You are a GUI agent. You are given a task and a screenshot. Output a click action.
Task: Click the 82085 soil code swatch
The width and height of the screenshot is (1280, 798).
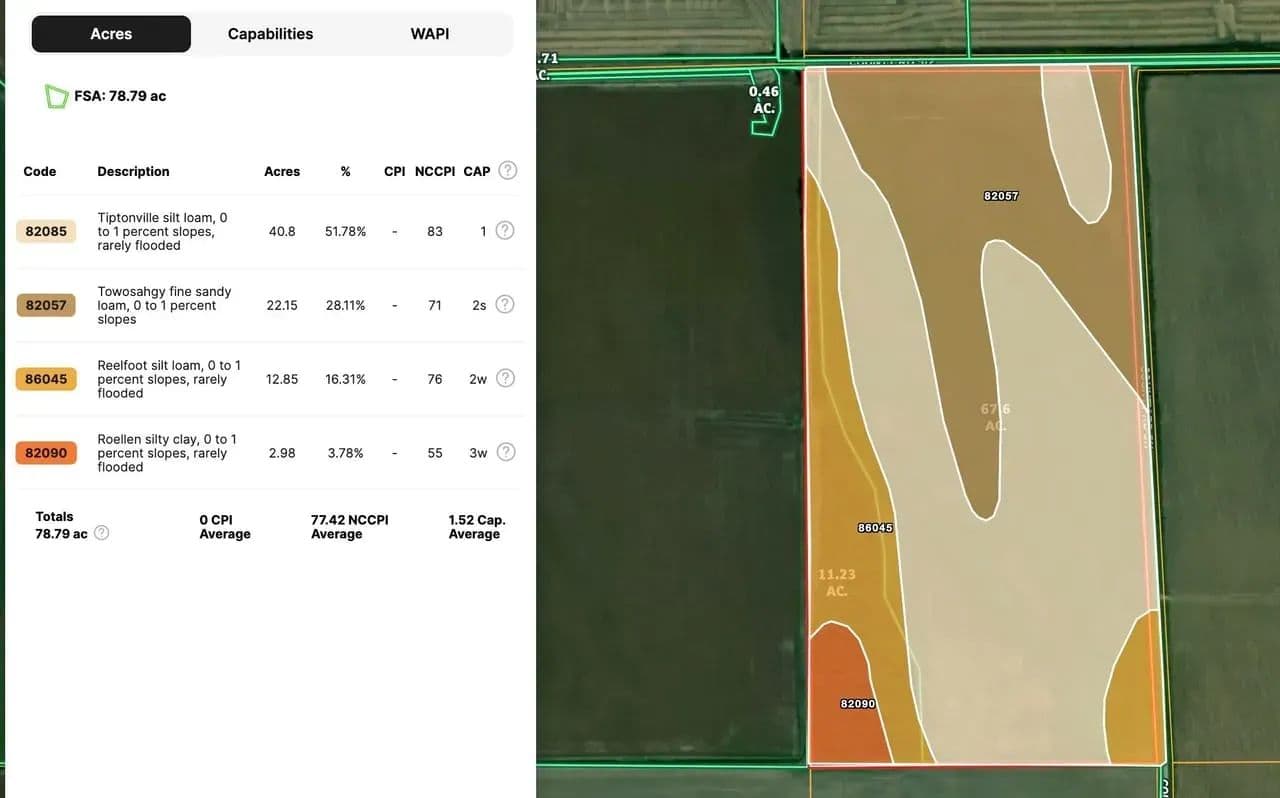(x=46, y=231)
